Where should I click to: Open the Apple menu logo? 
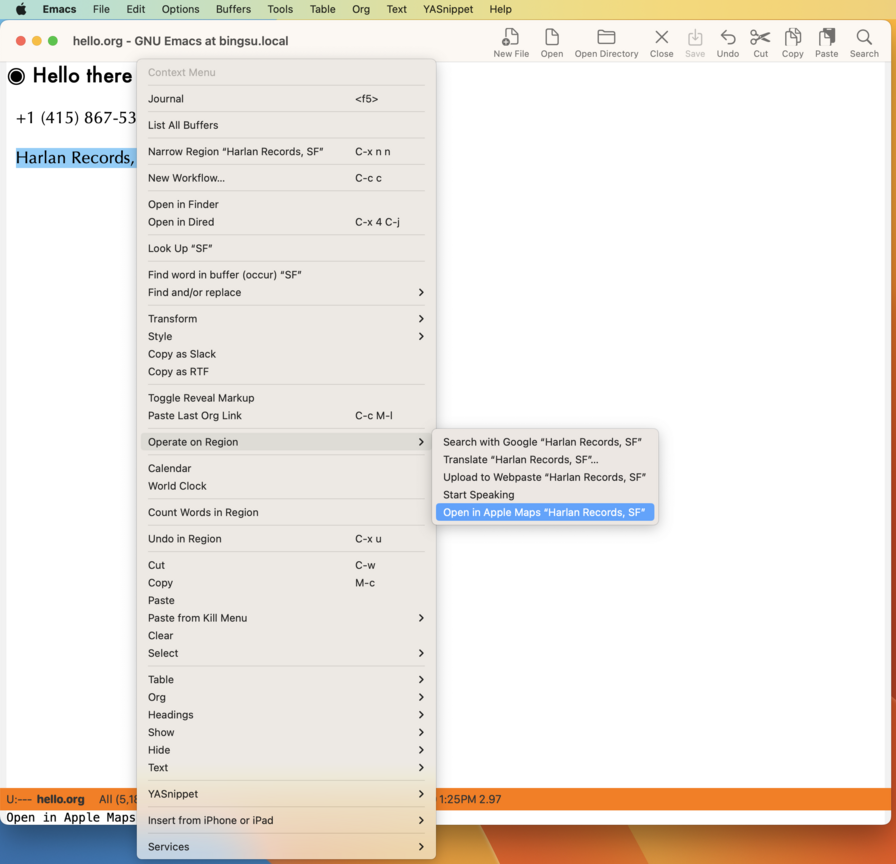tap(21, 9)
